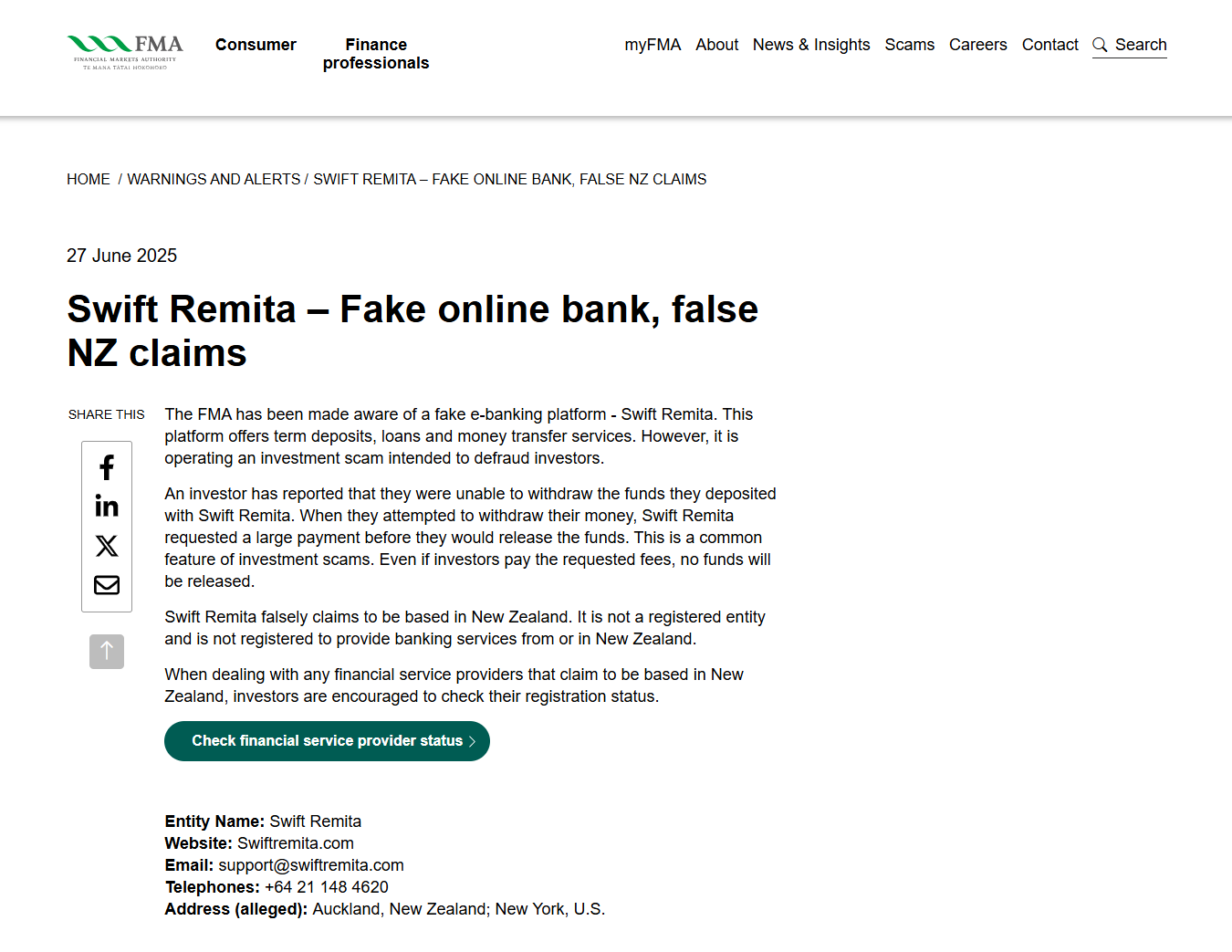Click the Swift Remita current-page breadcrumb
The height and width of the screenshot is (952, 1232).
(510, 180)
